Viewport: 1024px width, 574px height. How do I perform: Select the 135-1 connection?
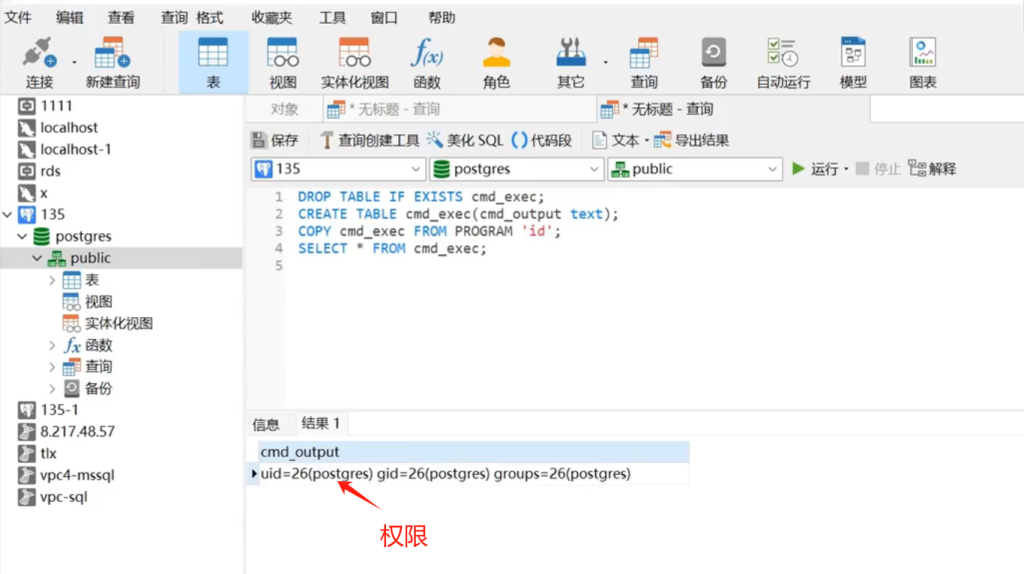point(59,409)
